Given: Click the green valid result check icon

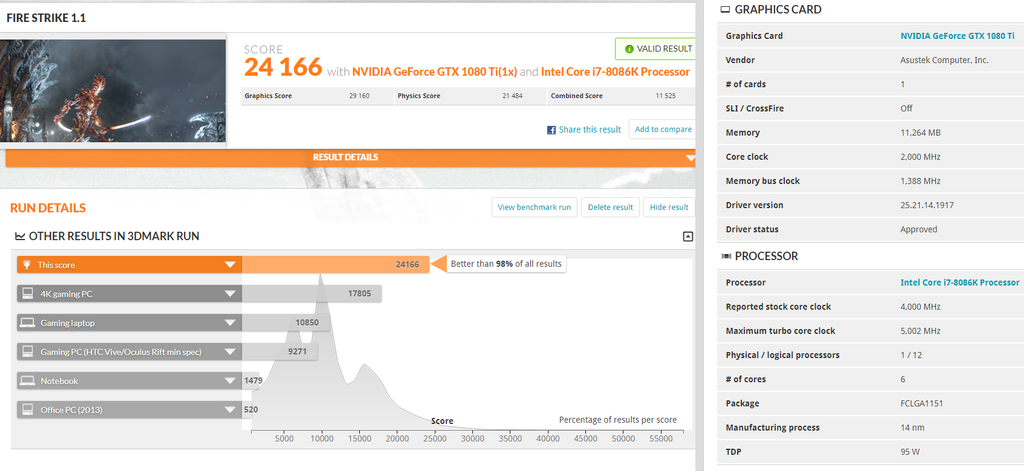Looking at the screenshot, I should 629,49.
